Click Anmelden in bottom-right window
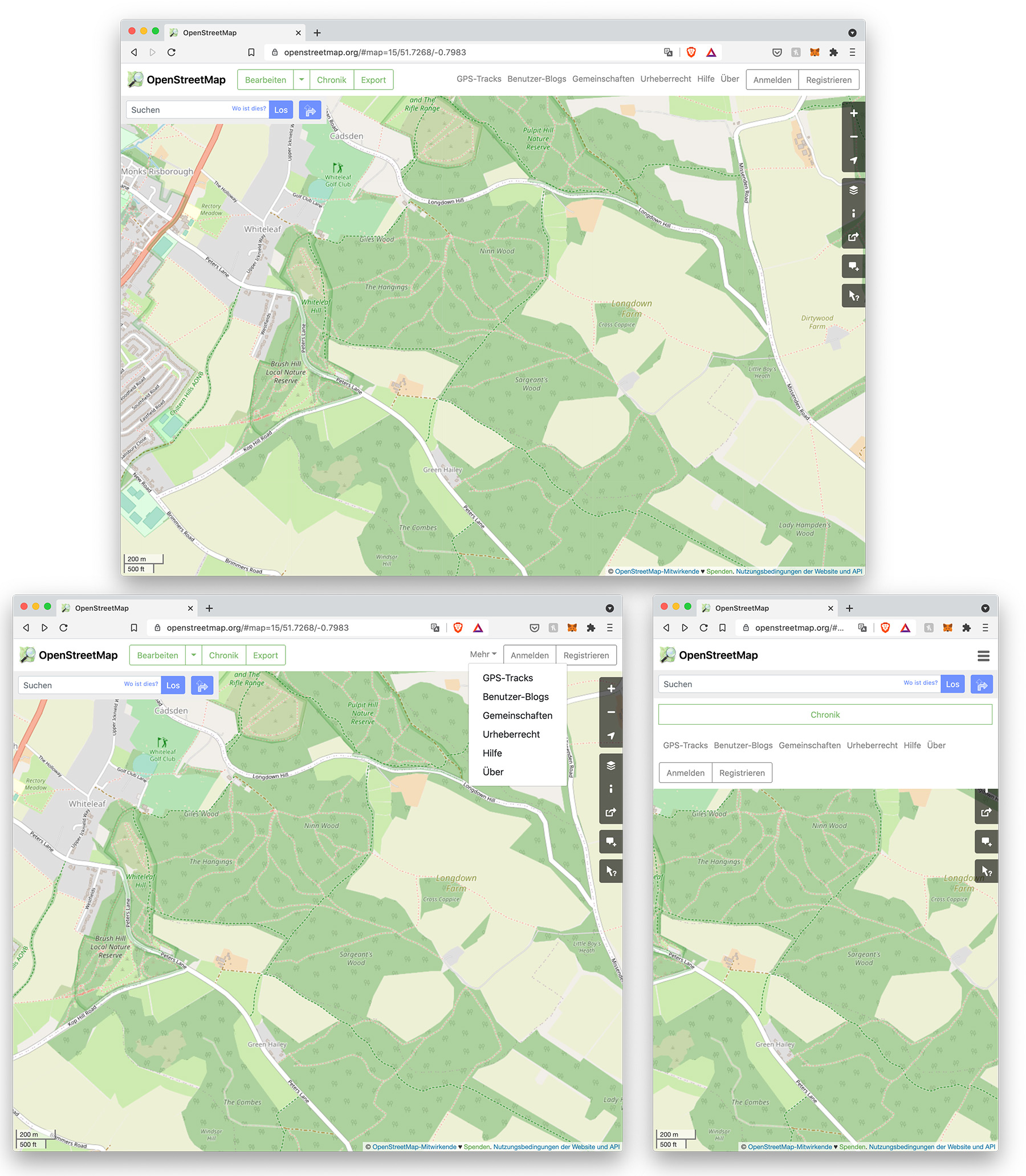Image resolution: width=1026 pixels, height=1176 pixels. click(685, 773)
